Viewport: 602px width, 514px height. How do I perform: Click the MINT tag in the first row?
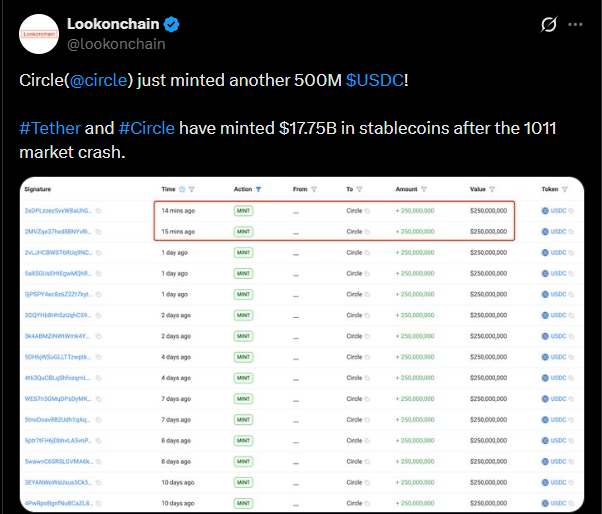[243, 211]
